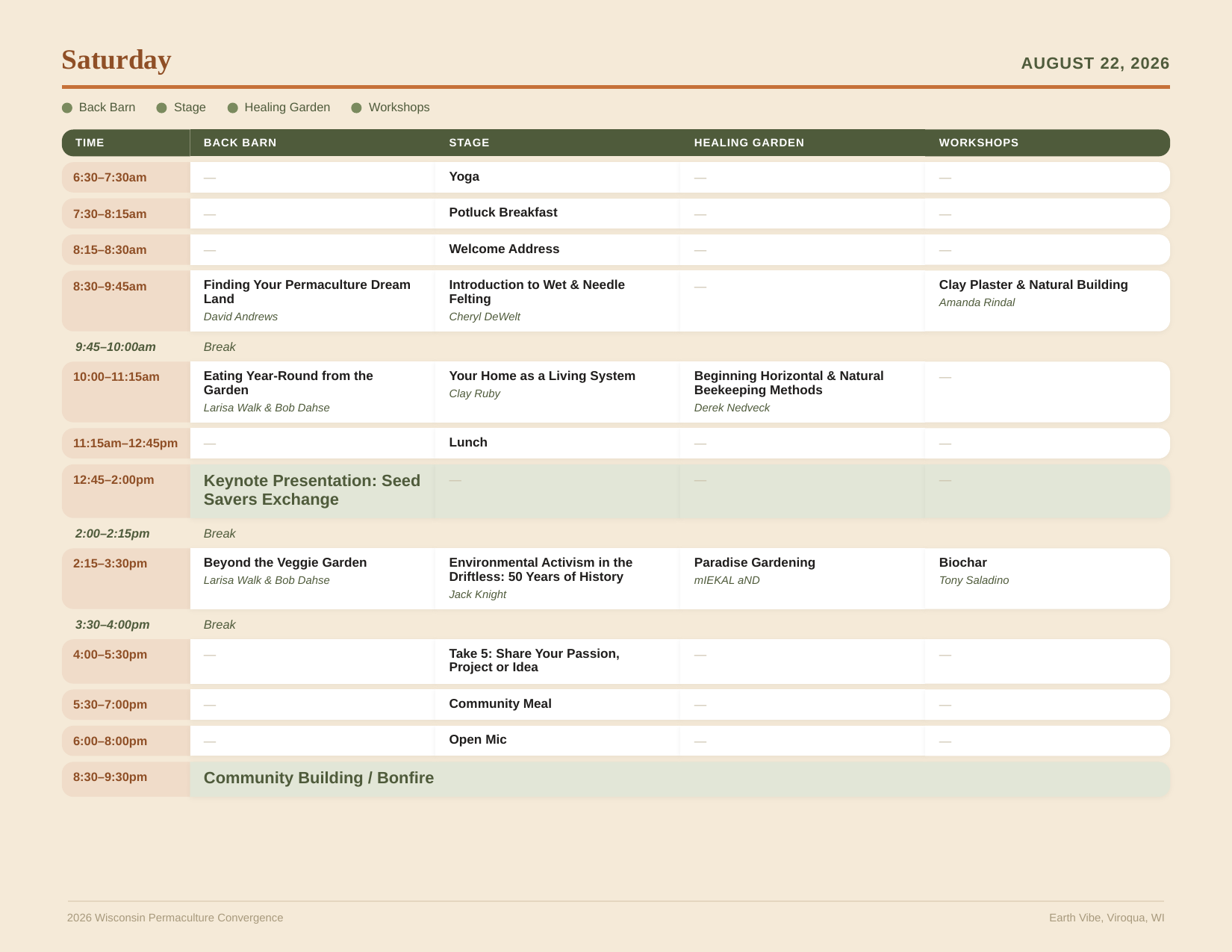Open the 'Paradise Gardening' session
Image resolution: width=1232 pixels, height=952 pixels.
point(755,563)
